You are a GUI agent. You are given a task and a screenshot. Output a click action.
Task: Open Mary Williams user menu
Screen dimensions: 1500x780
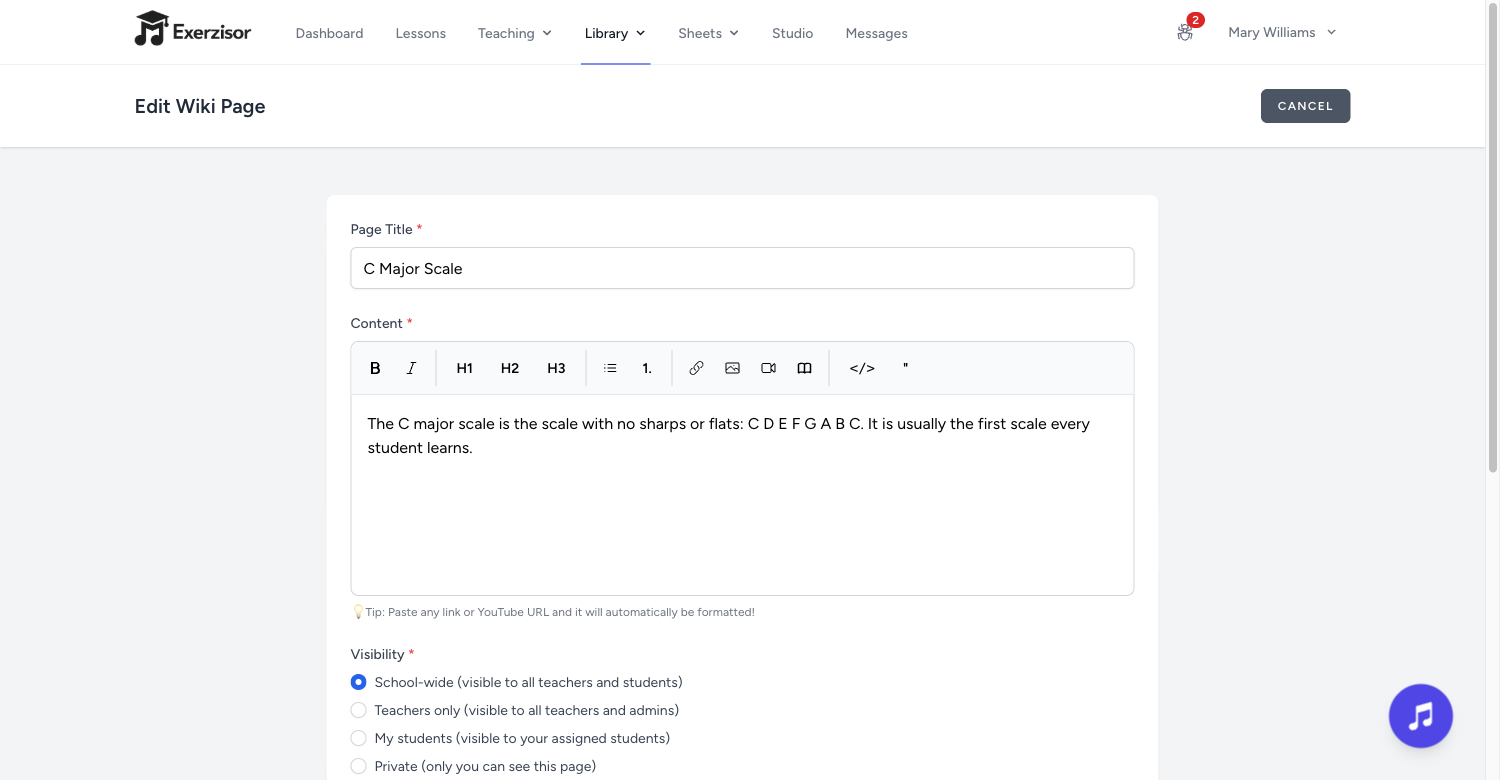click(x=1282, y=32)
